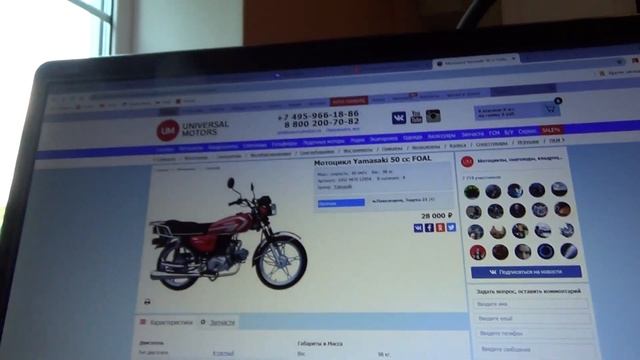Click the Universal Motors UM logo
640x360 pixels.
click(x=167, y=130)
